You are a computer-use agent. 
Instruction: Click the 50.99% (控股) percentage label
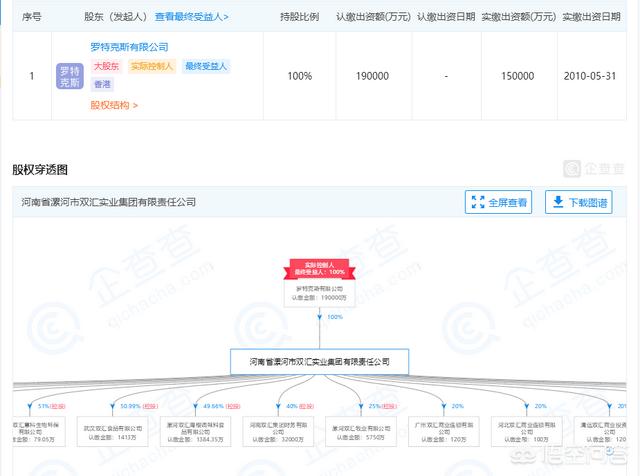pos(139,406)
